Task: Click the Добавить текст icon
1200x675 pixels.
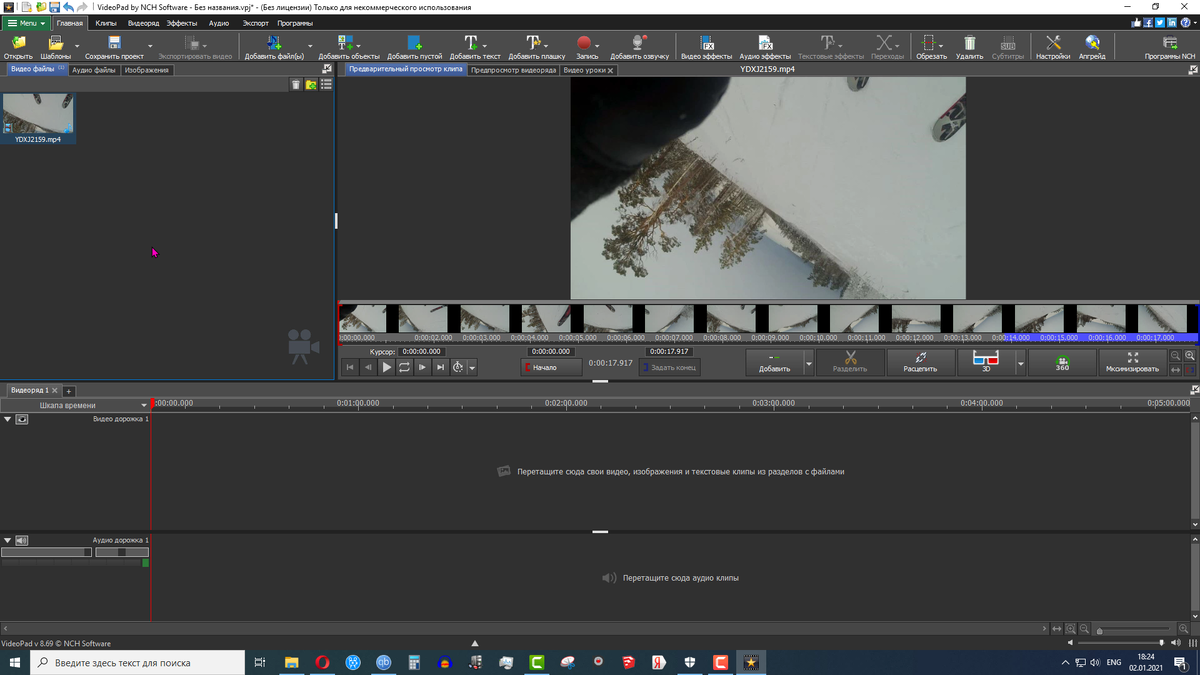Action: tap(470, 45)
